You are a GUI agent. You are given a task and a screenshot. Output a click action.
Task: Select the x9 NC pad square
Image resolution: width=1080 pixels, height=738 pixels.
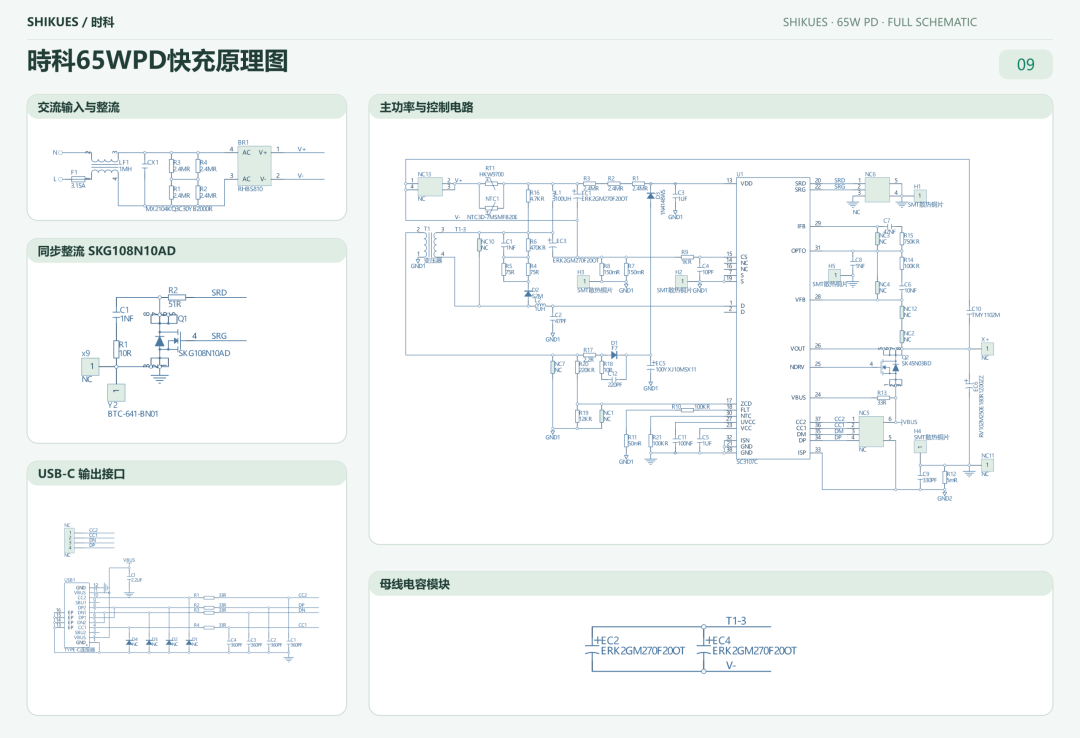point(92,367)
